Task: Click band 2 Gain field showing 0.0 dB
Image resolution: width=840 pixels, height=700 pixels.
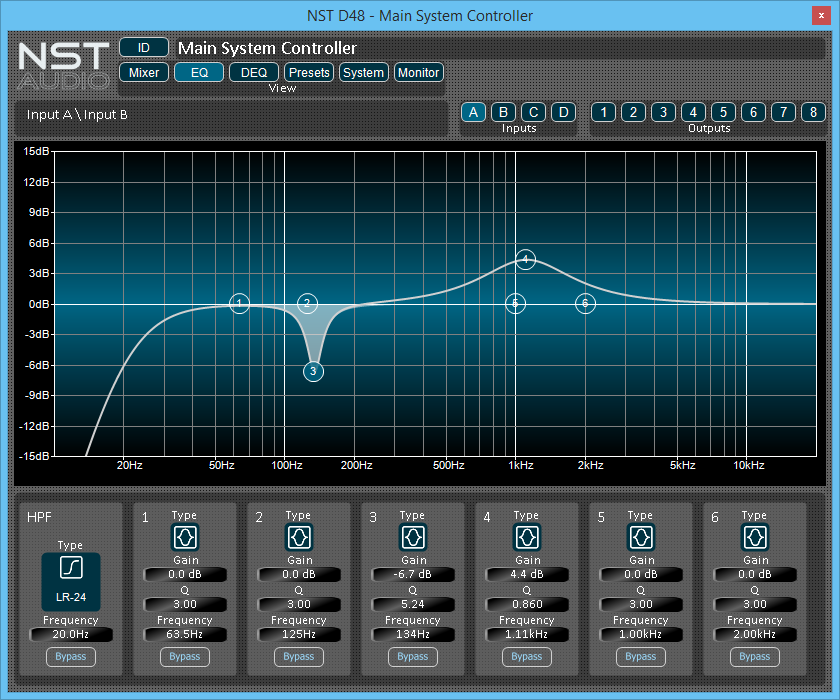Action: [299, 575]
